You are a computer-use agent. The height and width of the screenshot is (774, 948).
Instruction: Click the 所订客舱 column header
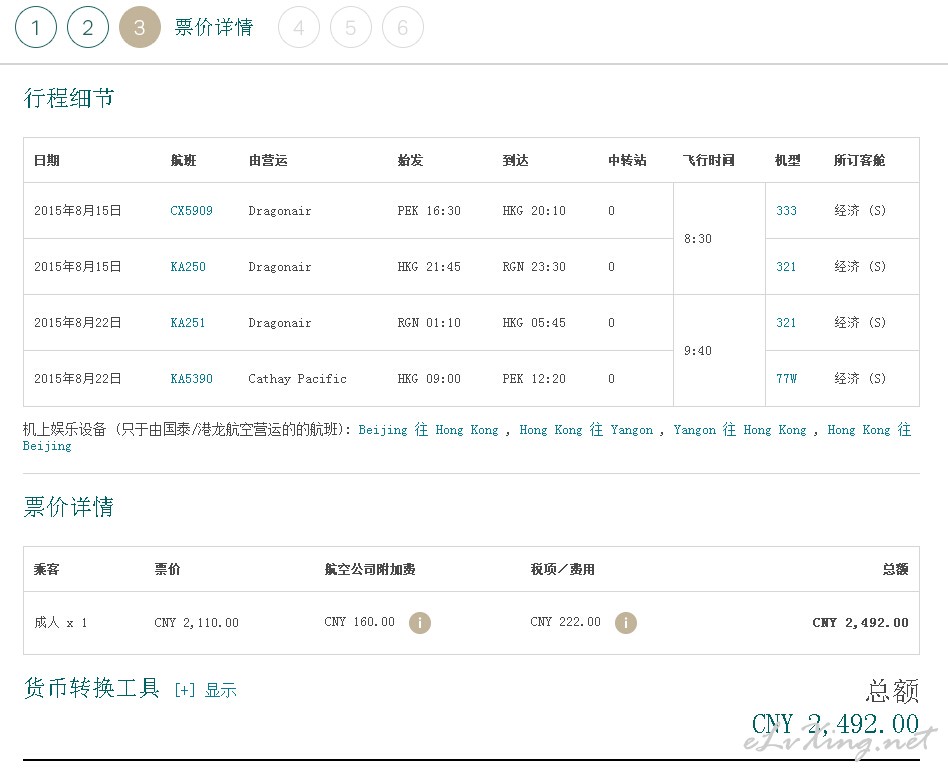click(x=859, y=160)
